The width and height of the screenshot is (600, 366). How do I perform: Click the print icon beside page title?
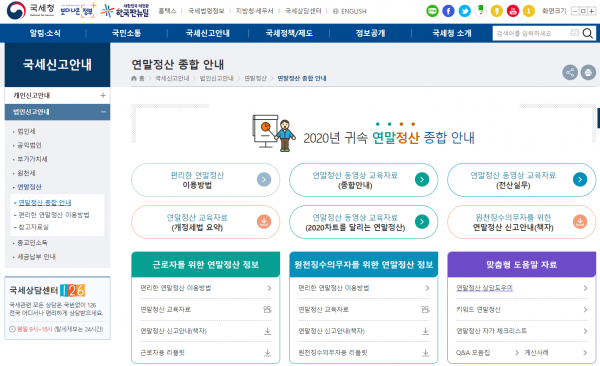click(x=588, y=72)
